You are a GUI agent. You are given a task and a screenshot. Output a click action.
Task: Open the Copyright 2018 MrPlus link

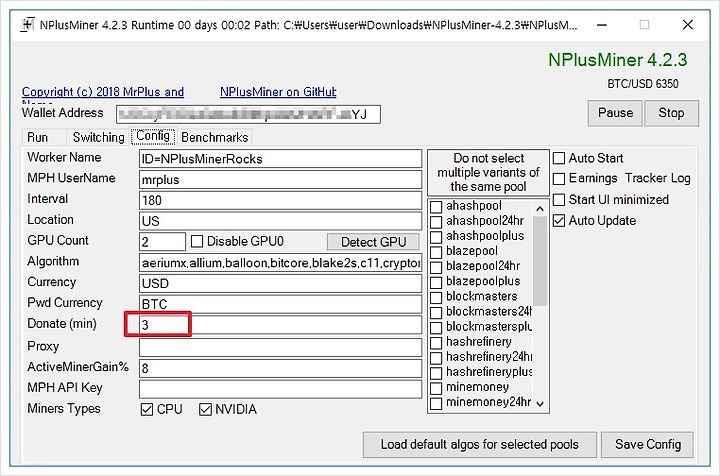(103, 92)
